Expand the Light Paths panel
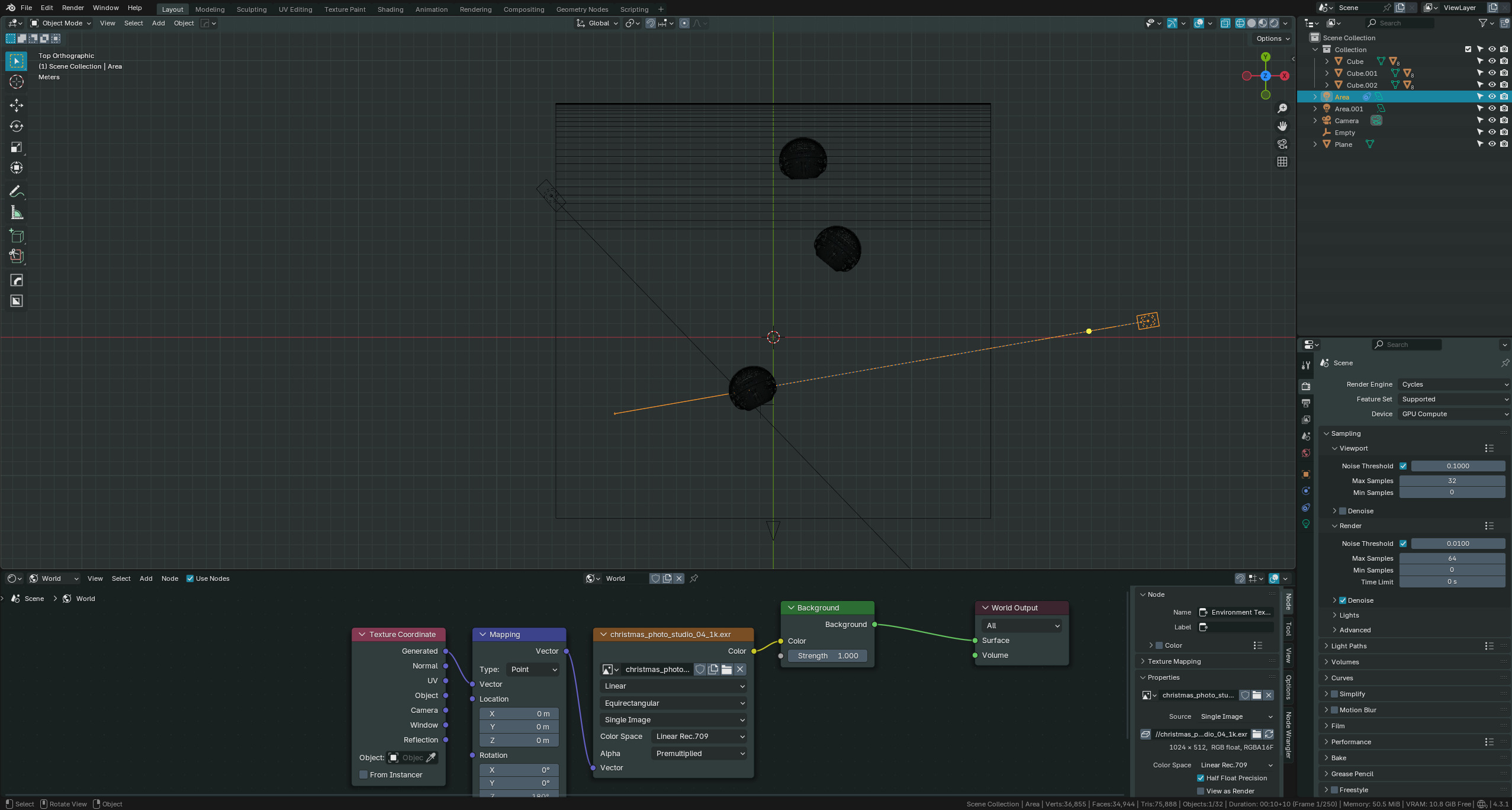Viewport: 1512px width, 810px height. (1349, 646)
